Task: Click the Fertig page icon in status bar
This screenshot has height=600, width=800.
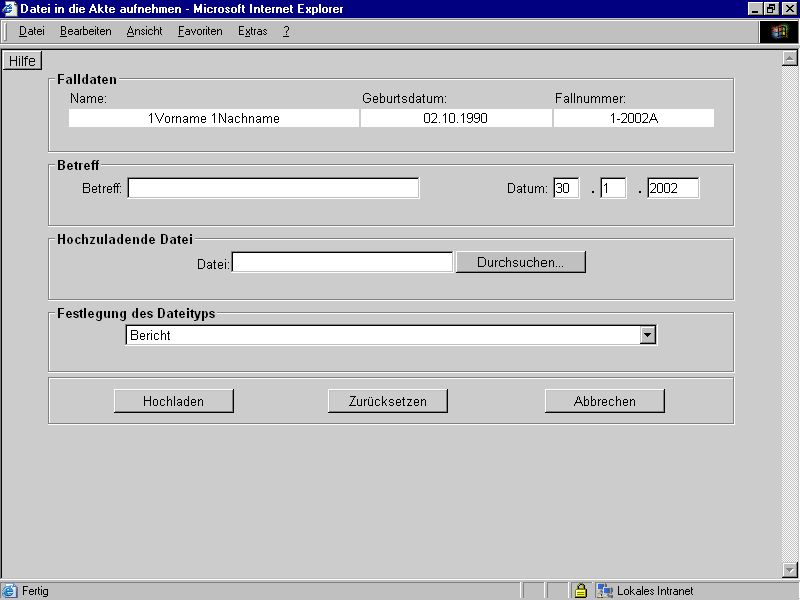Action: (10, 591)
